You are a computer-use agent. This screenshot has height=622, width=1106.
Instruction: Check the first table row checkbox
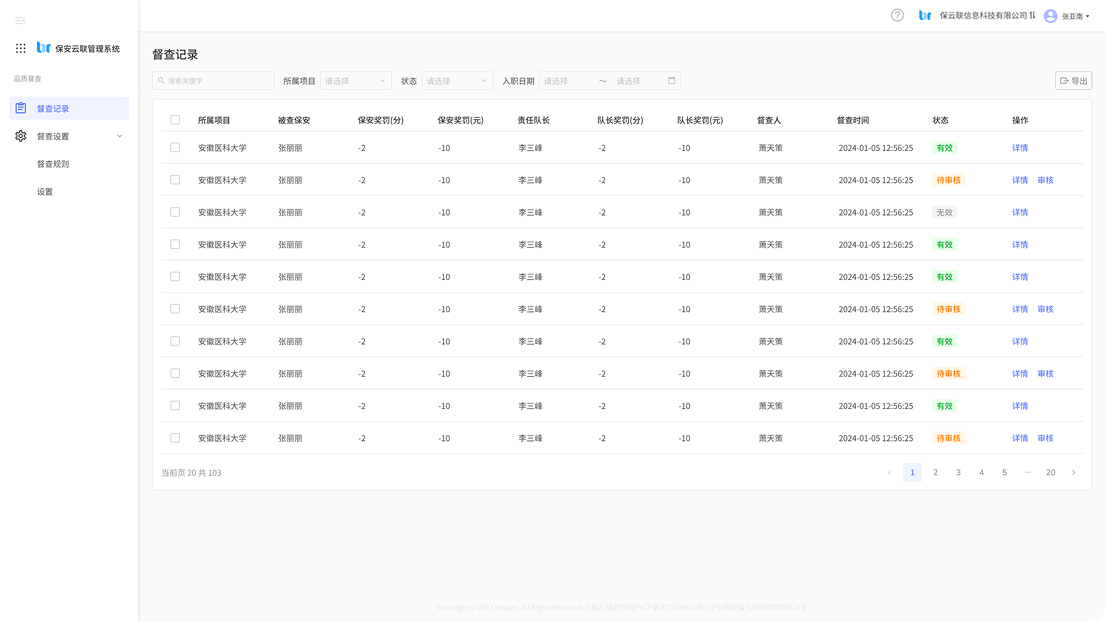[175, 148]
